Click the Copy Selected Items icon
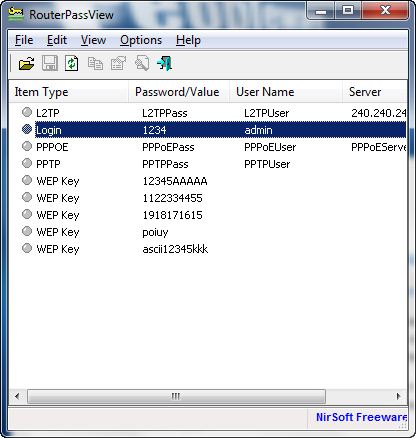416x438 pixels. (x=95, y=63)
